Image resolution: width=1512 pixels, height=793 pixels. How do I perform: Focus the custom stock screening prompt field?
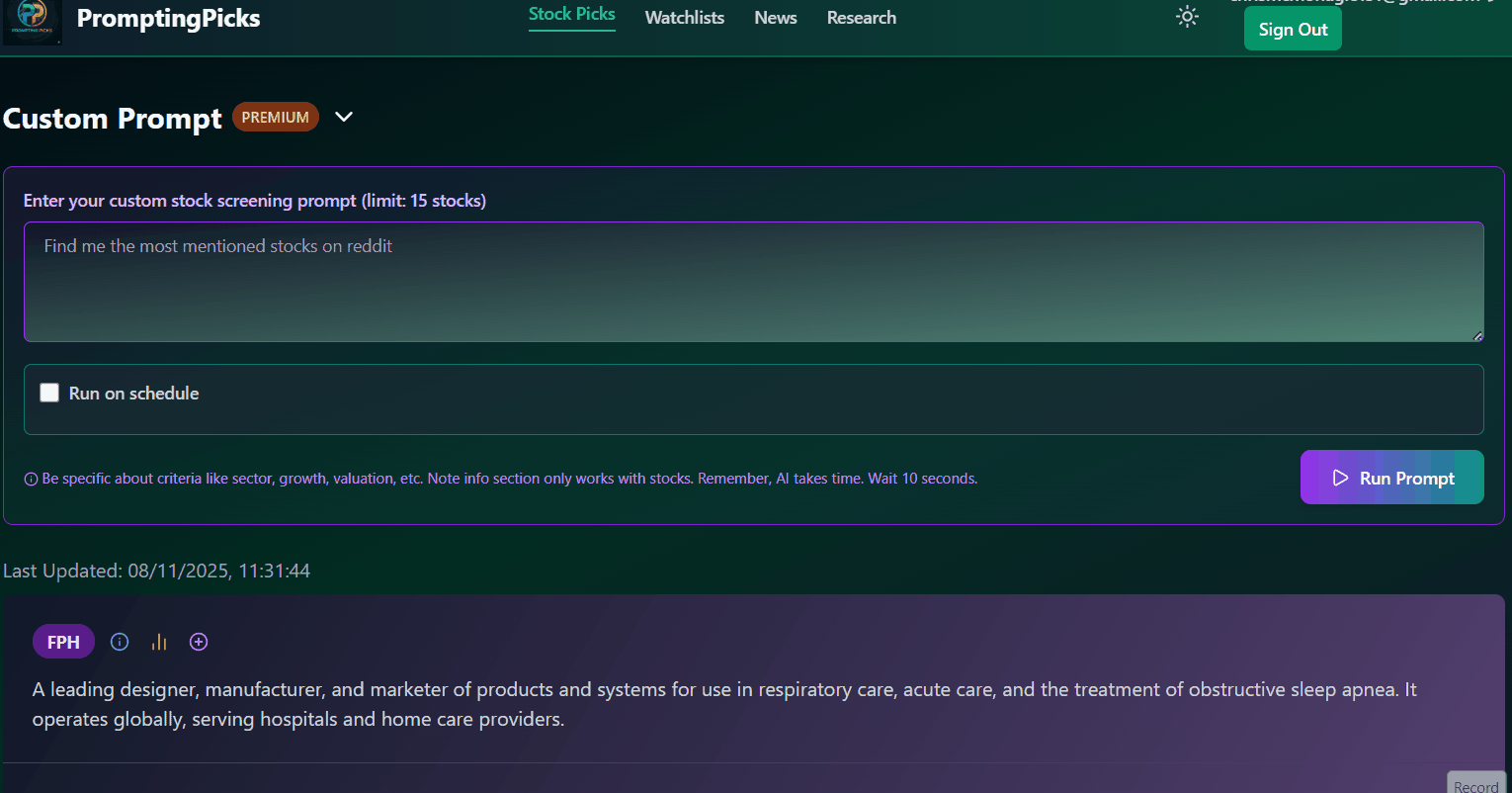click(753, 282)
